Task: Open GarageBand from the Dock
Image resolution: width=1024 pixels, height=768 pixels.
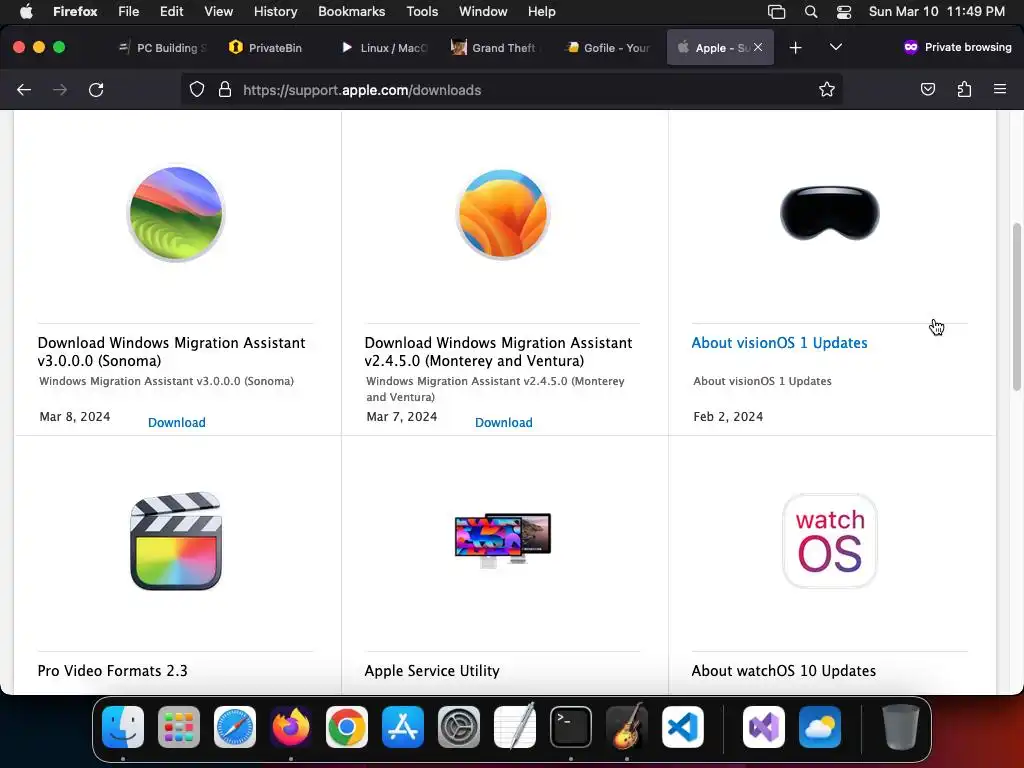Action: [x=627, y=727]
